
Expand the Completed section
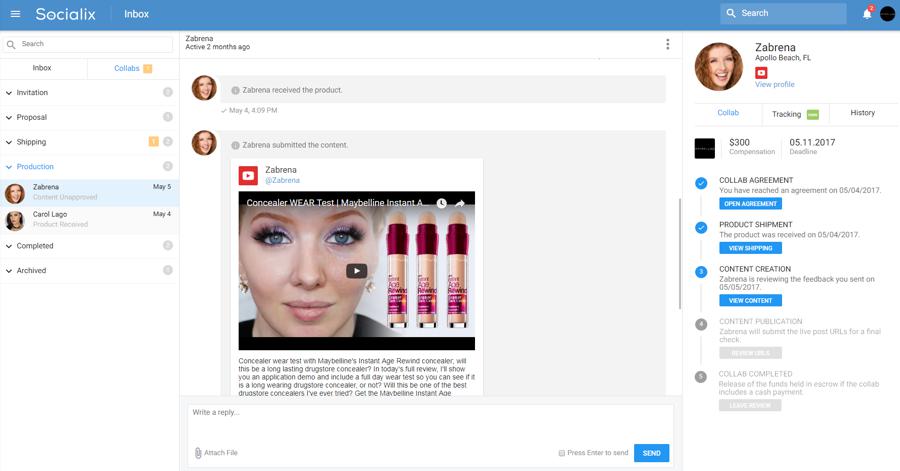pyautogui.click(x=90, y=246)
